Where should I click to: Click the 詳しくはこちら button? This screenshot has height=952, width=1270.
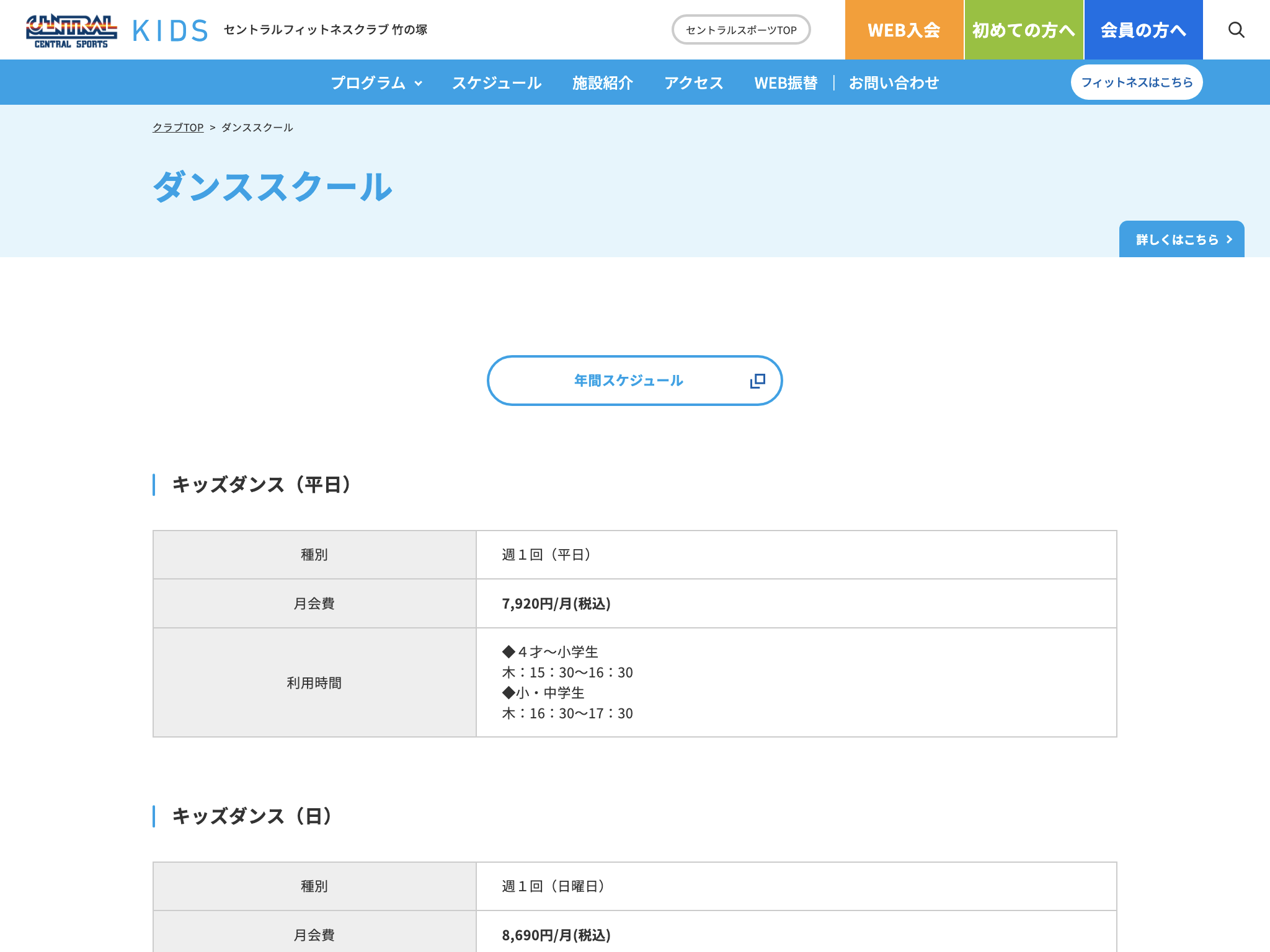pos(1181,239)
